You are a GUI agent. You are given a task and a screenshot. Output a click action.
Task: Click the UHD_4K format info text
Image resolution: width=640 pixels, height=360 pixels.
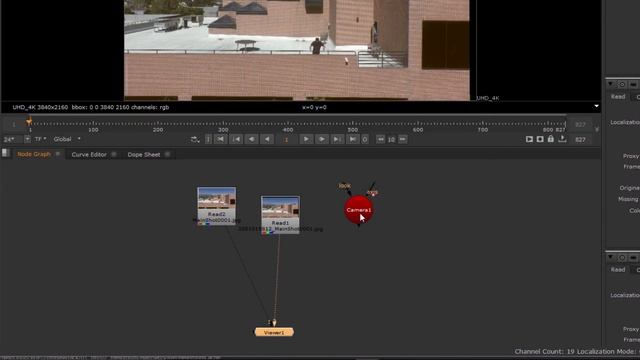[x=90, y=107]
